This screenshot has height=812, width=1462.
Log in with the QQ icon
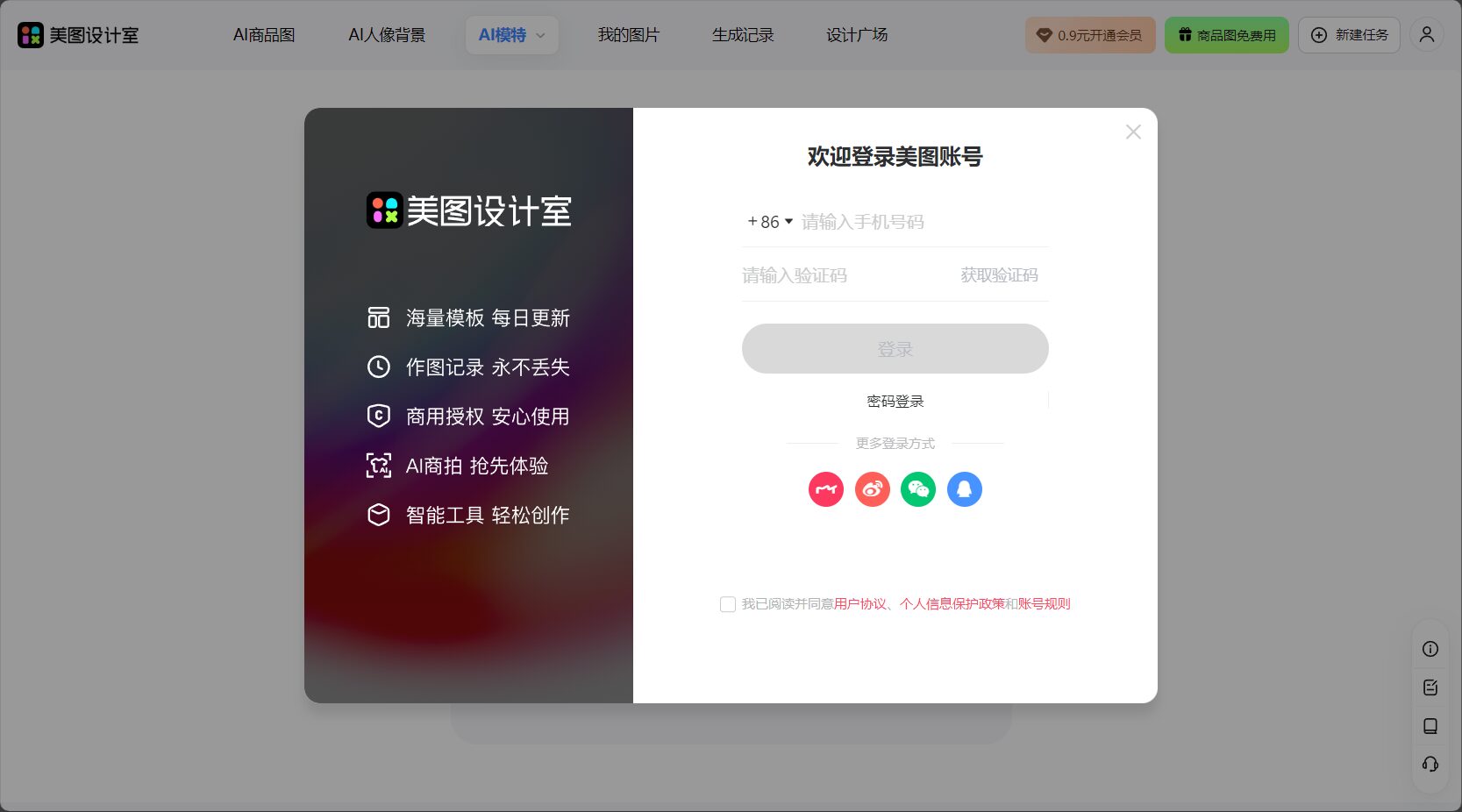point(965,489)
